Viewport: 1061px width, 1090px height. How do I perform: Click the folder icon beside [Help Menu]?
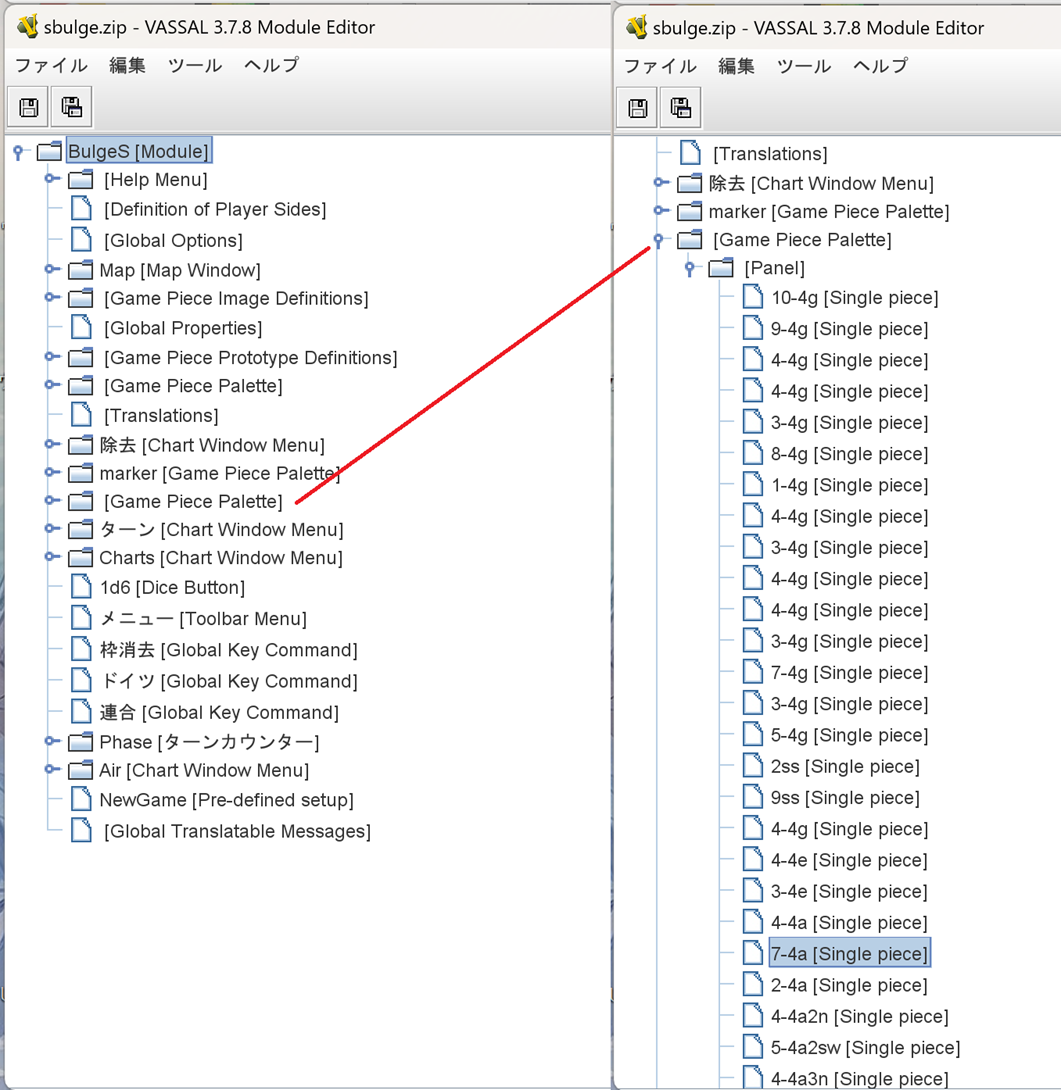(x=81, y=179)
